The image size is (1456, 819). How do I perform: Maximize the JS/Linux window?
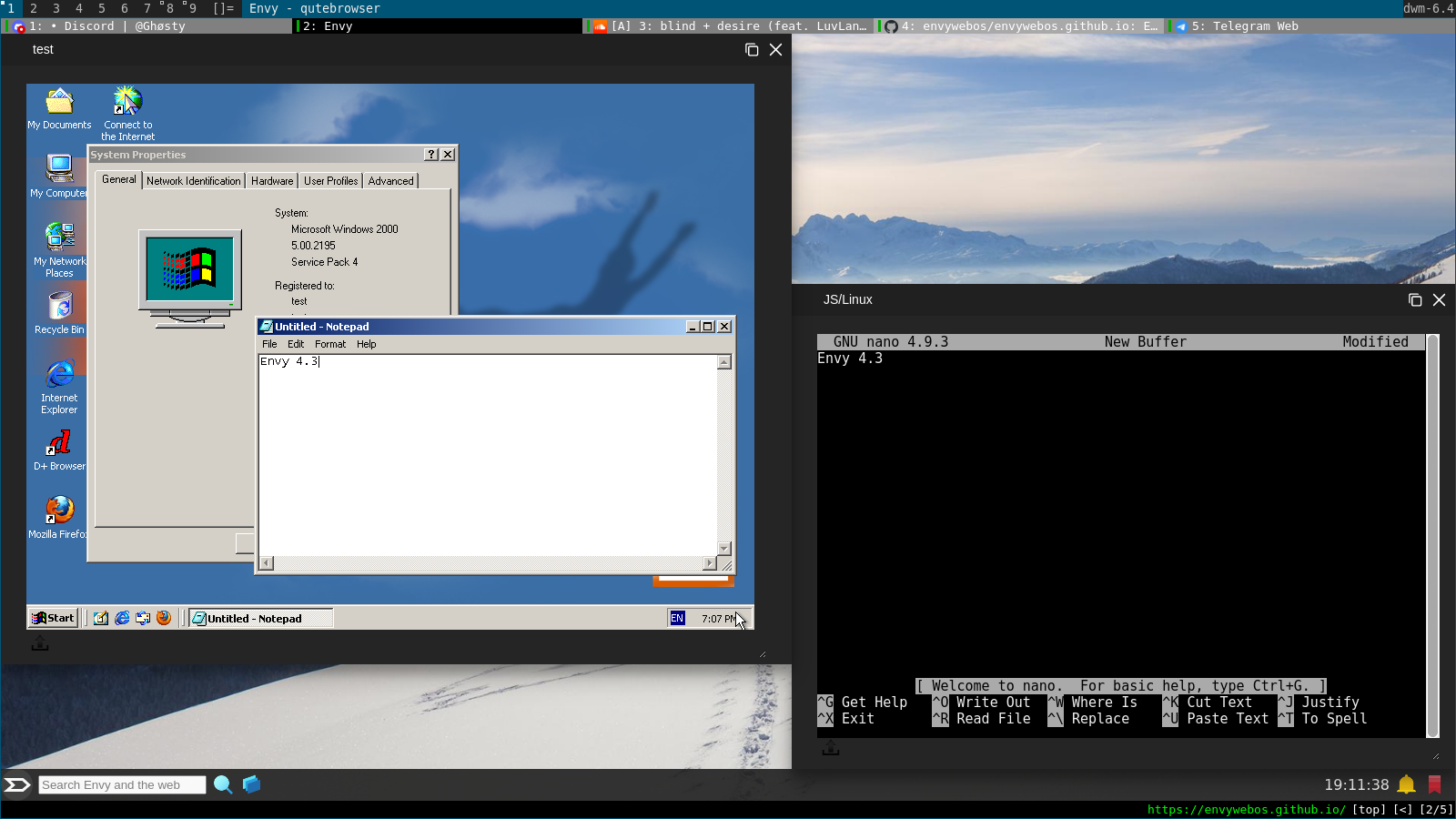[1415, 299]
